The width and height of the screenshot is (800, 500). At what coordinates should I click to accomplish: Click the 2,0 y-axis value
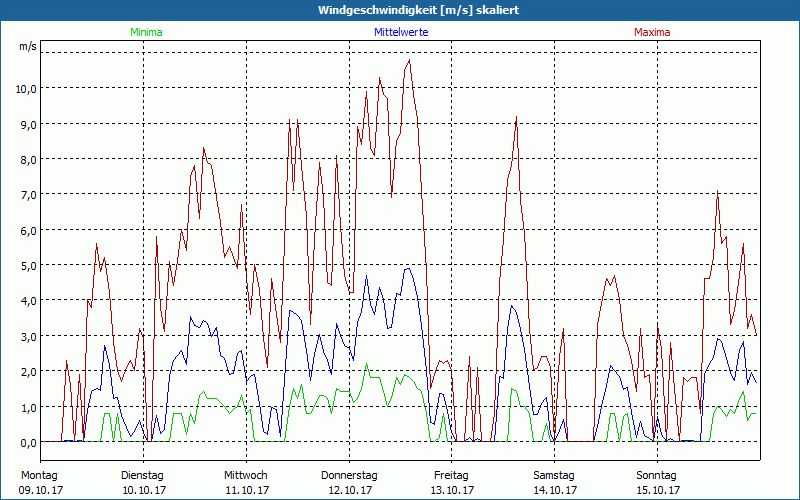(x=29, y=371)
